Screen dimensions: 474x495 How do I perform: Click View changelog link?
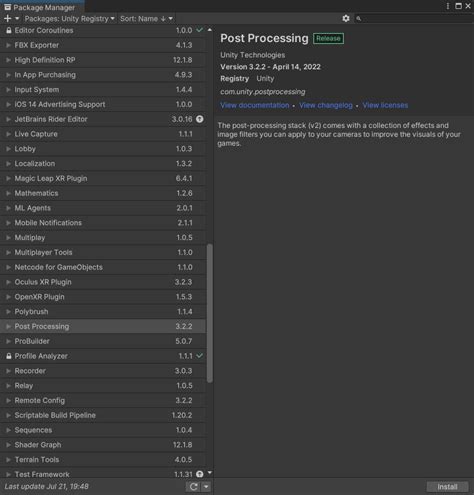(326, 105)
